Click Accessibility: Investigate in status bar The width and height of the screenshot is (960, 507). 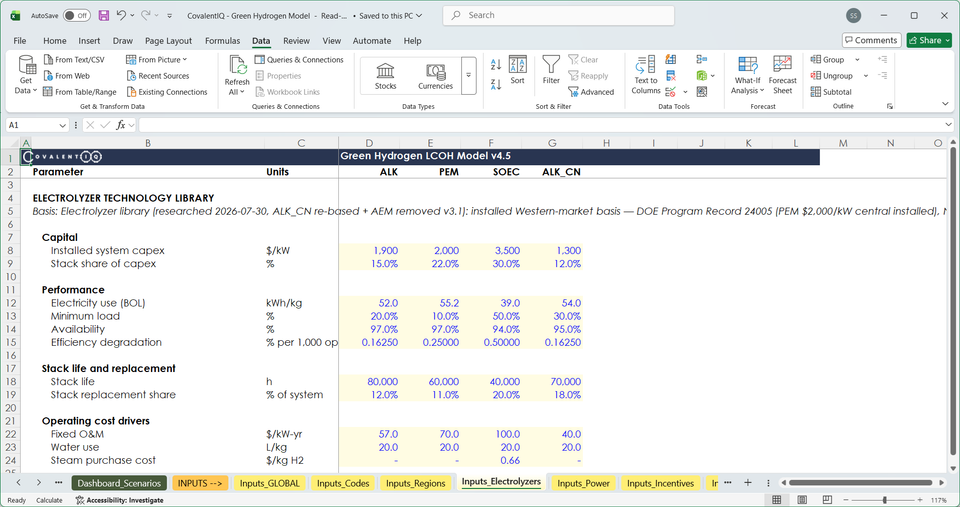(119, 500)
